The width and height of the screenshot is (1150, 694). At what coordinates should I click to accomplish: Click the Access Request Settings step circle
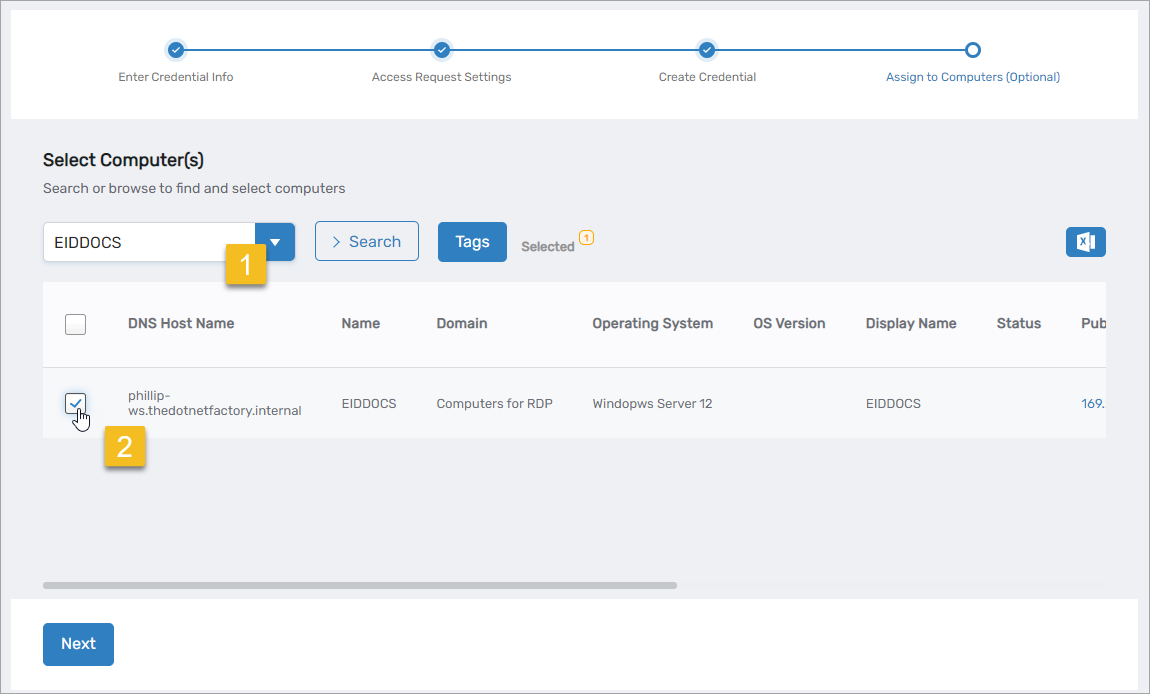442,50
